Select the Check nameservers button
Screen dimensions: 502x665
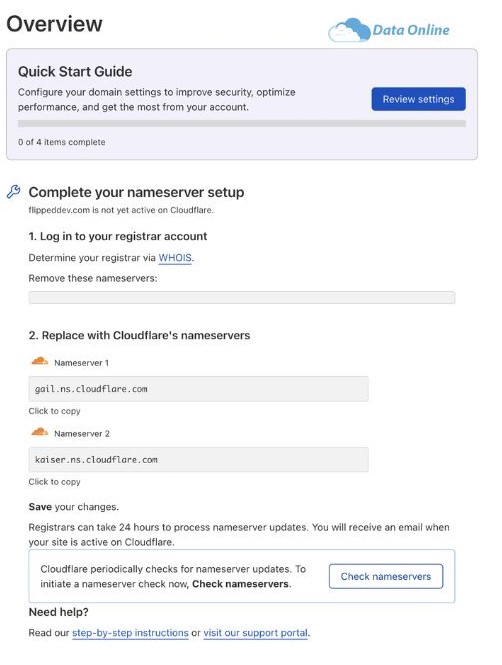(386, 576)
